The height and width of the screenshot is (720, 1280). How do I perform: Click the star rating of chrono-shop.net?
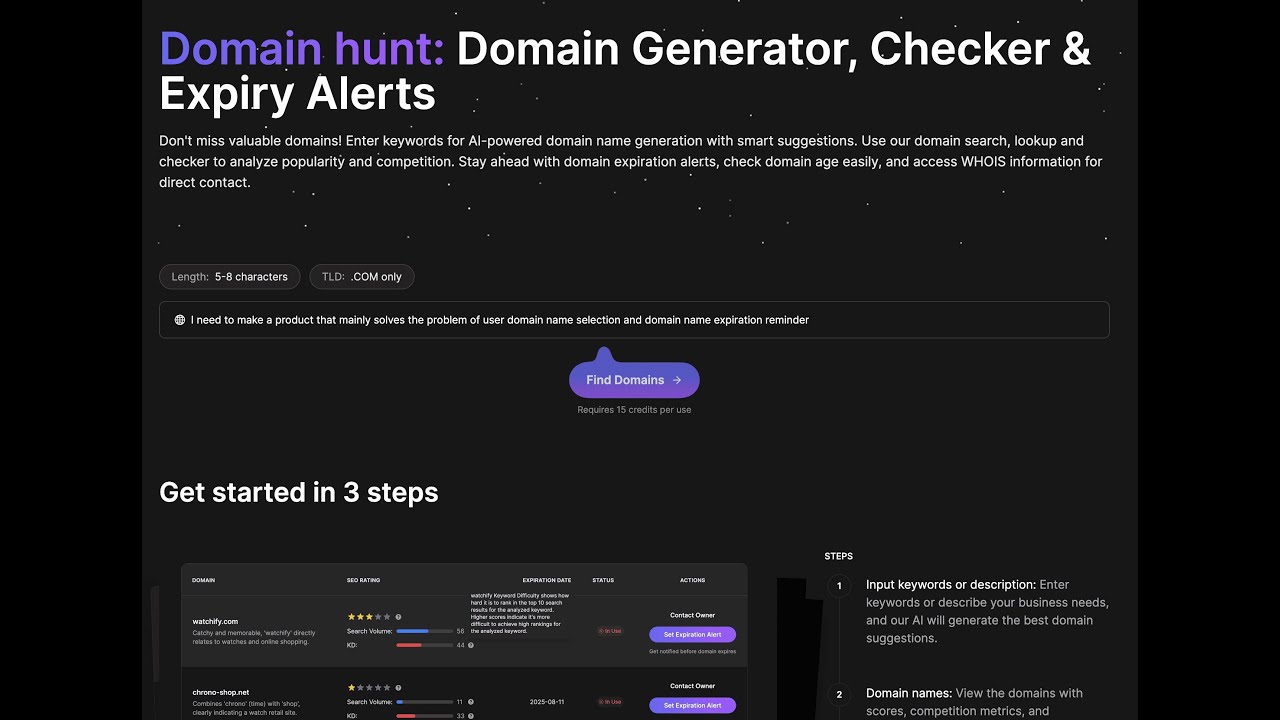coord(369,688)
